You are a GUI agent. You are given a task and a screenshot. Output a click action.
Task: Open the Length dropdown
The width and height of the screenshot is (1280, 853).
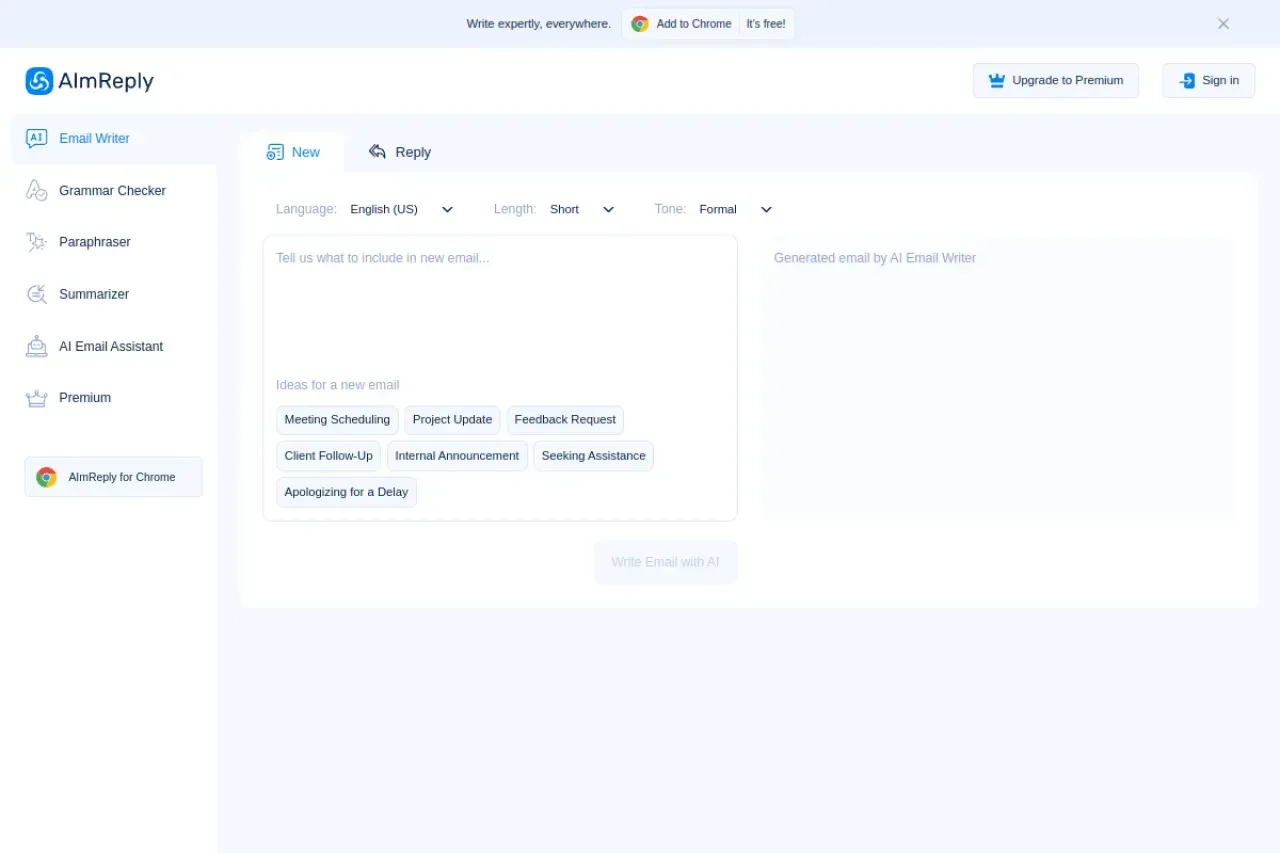pyautogui.click(x=582, y=209)
